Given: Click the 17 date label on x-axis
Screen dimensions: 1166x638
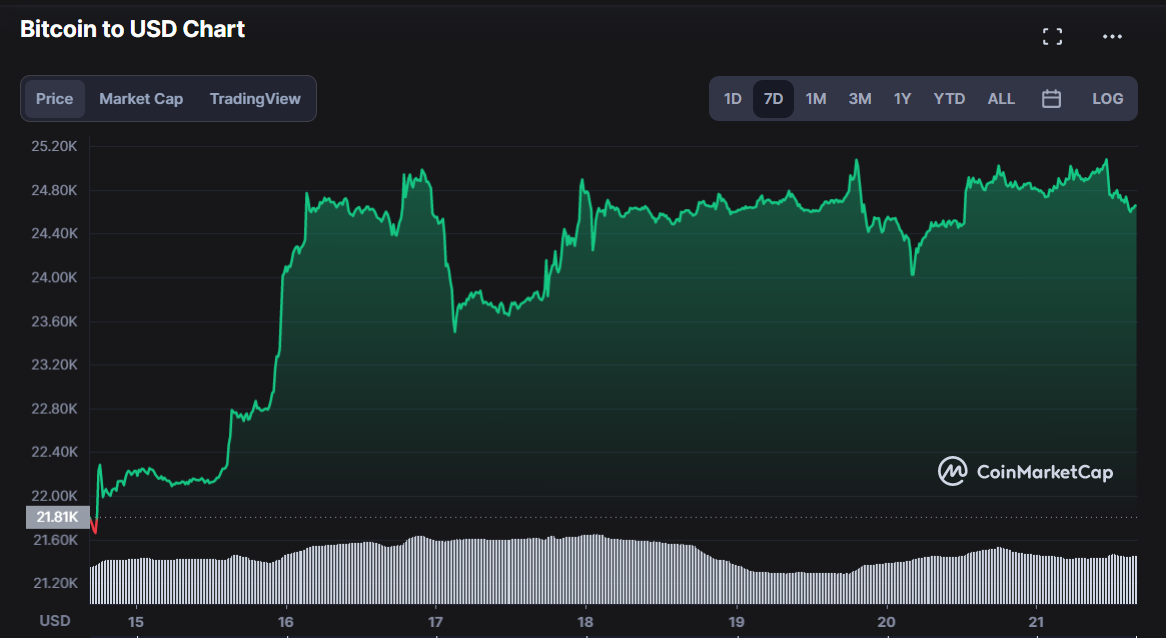Looking at the screenshot, I should coord(435,622).
